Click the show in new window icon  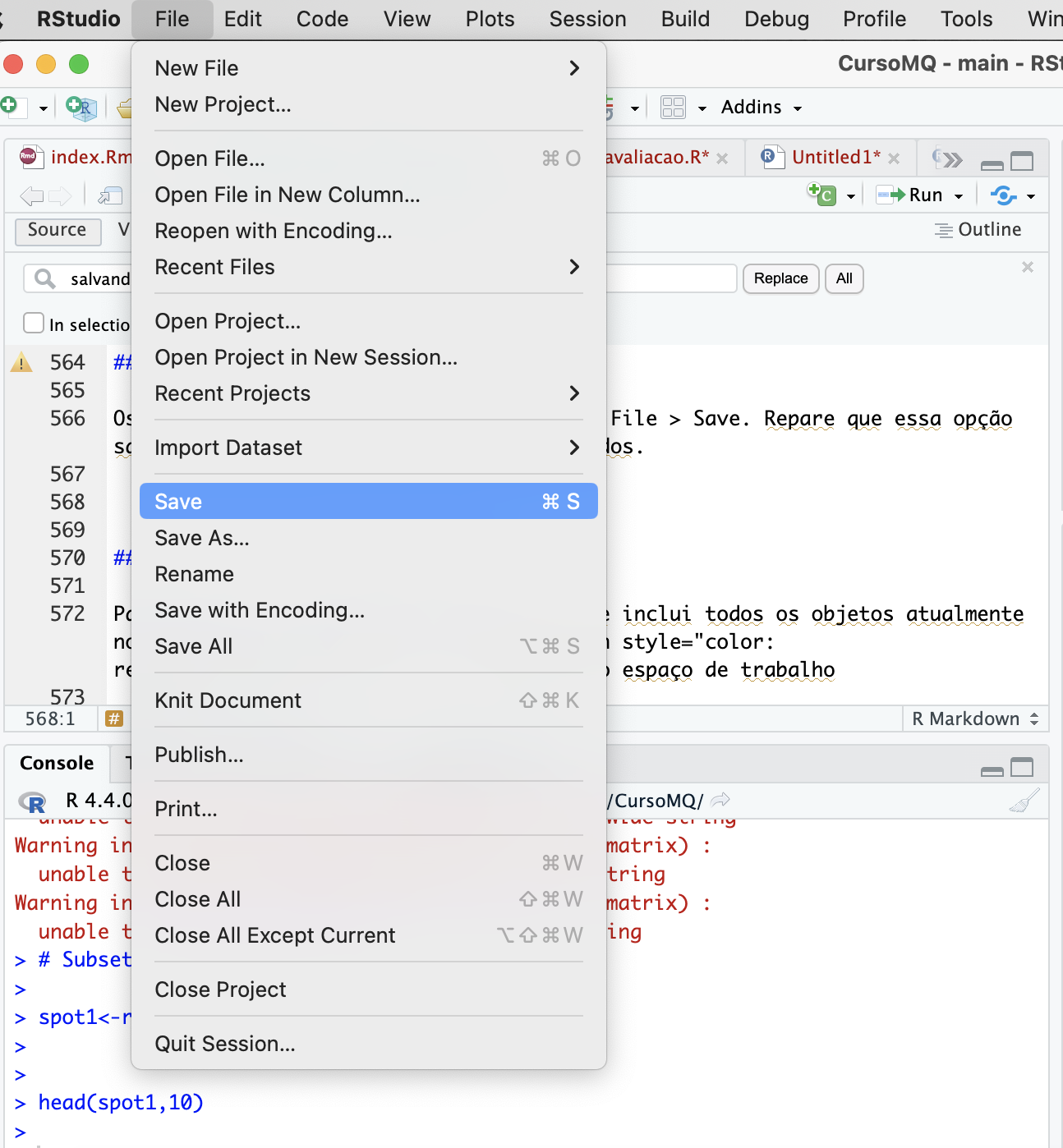(x=110, y=195)
